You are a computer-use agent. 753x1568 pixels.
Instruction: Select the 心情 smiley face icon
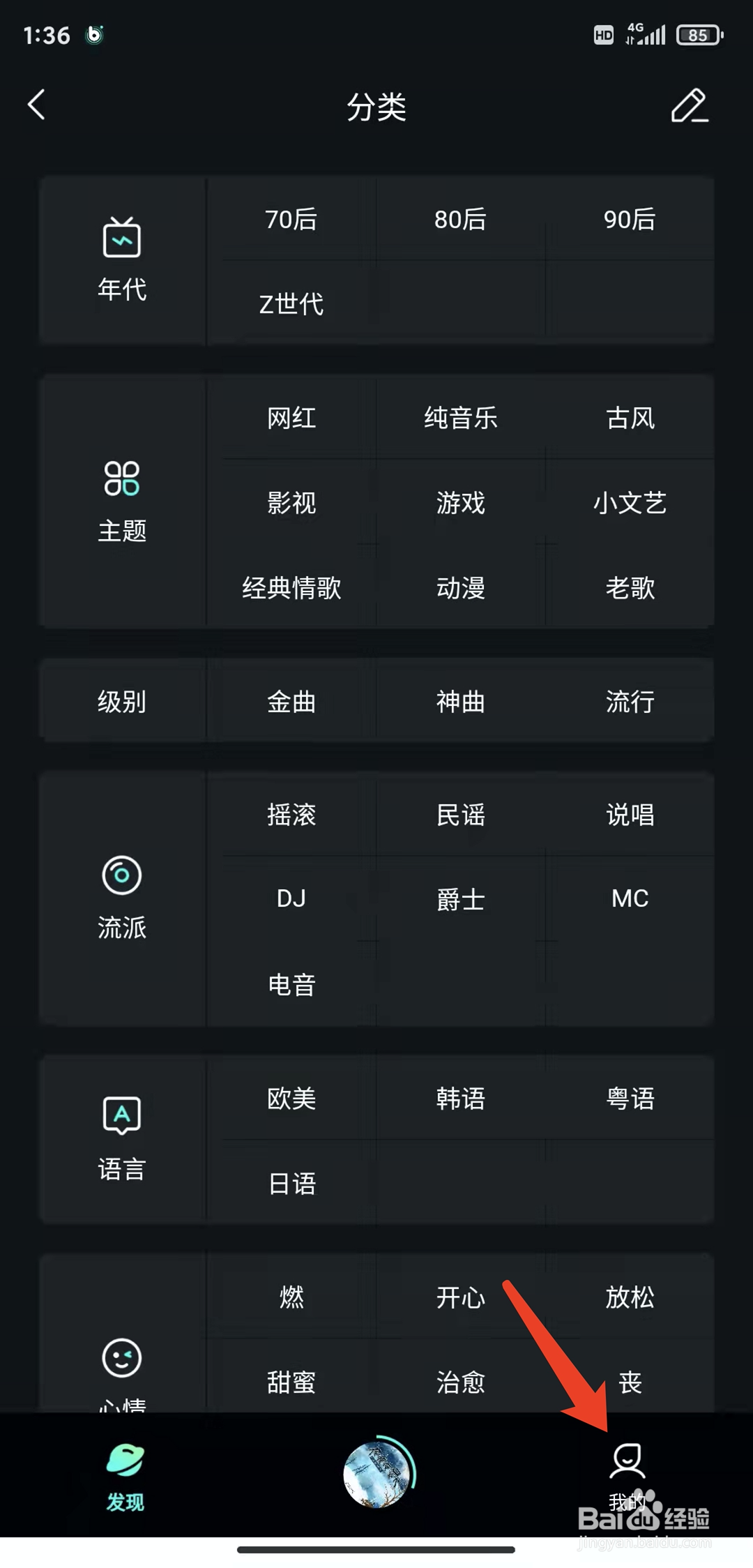(122, 1358)
